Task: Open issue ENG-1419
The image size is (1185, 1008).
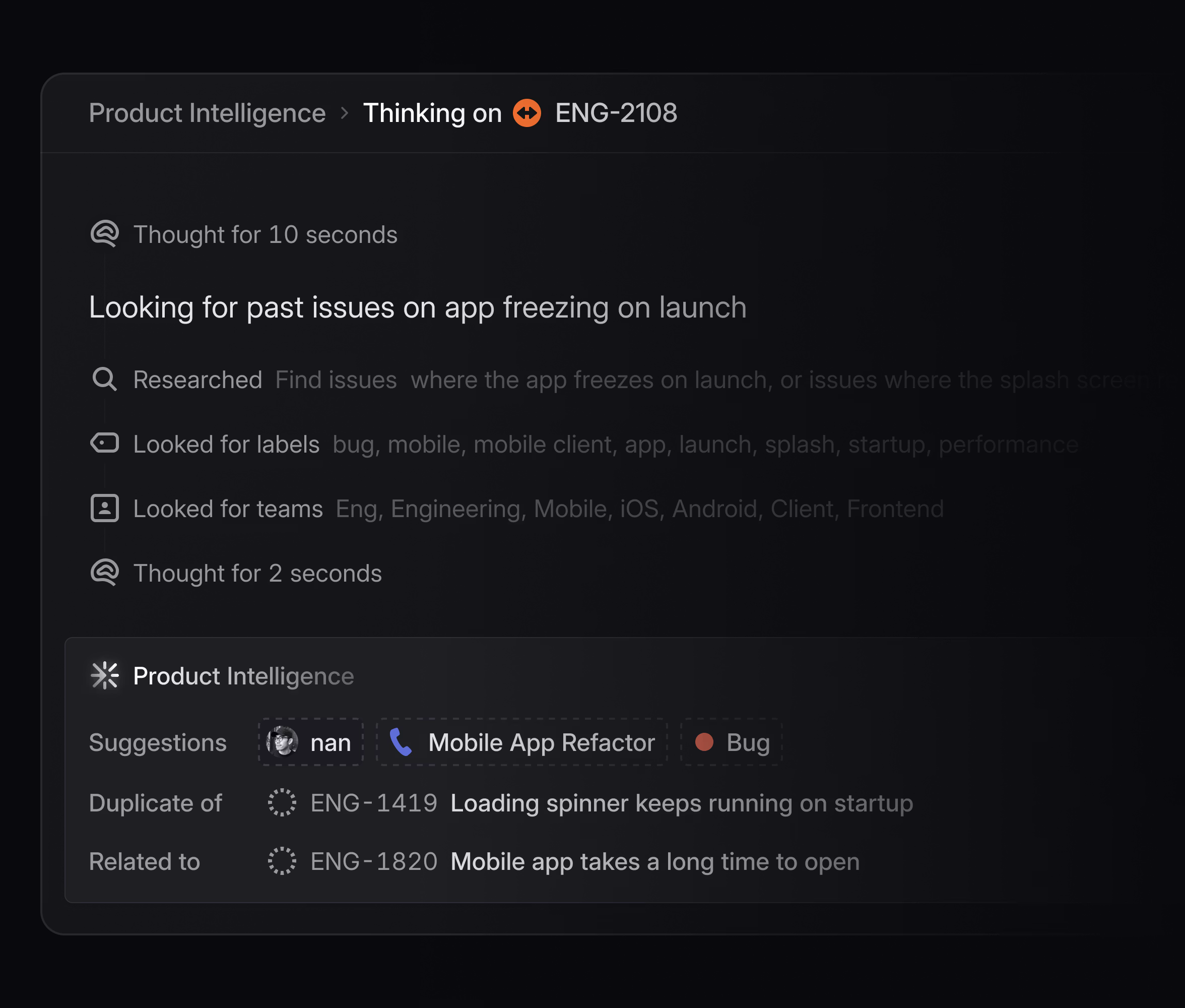Action: 374,803
